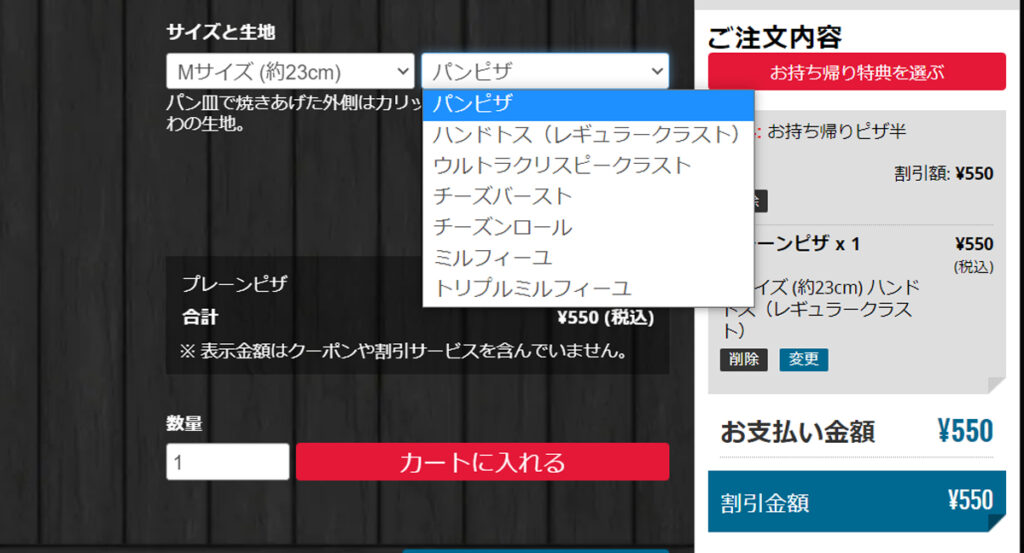The width and height of the screenshot is (1024, 553).
Task: Click the ご注文内容 heading
Action: click(x=775, y=38)
